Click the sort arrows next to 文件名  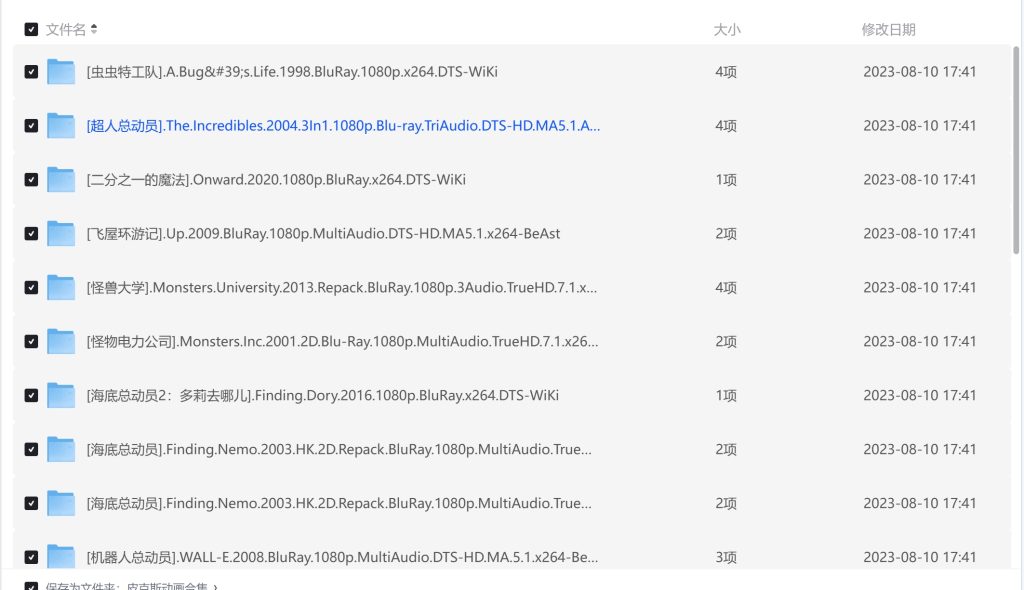94,29
